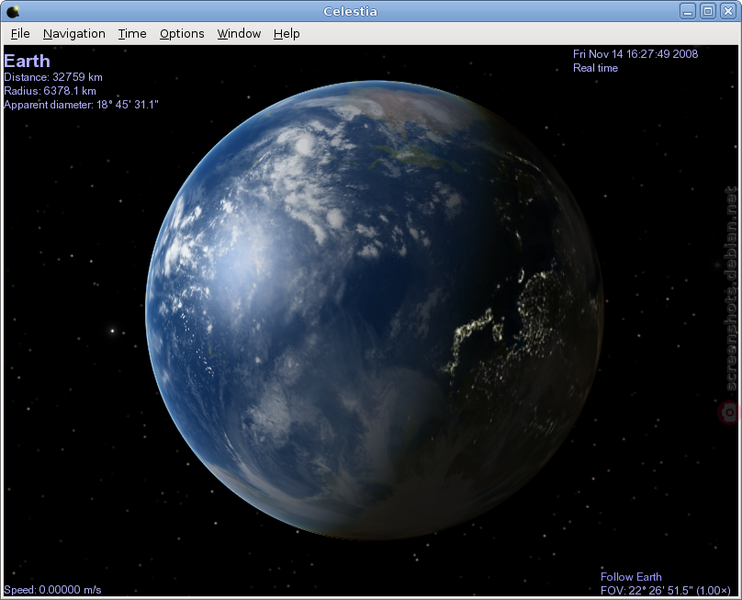Viewport: 742px width, 600px height.
Task: Minimize the Celestia window
Action: [x=688, y=11]
